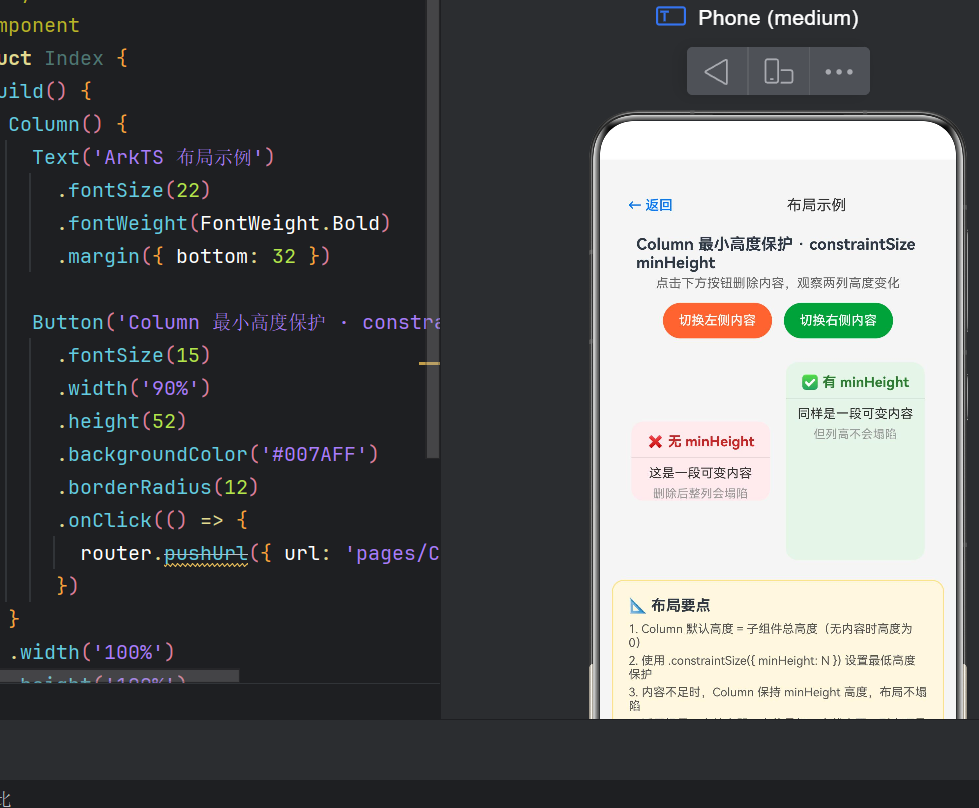
Task: Click the .width('90%') code line
Action: coord(134,388)
